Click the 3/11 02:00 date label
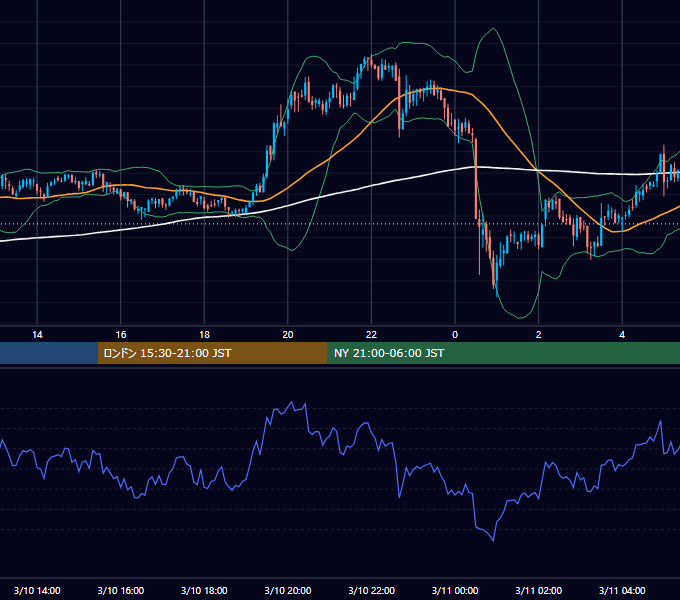 [x=539, y=590]
